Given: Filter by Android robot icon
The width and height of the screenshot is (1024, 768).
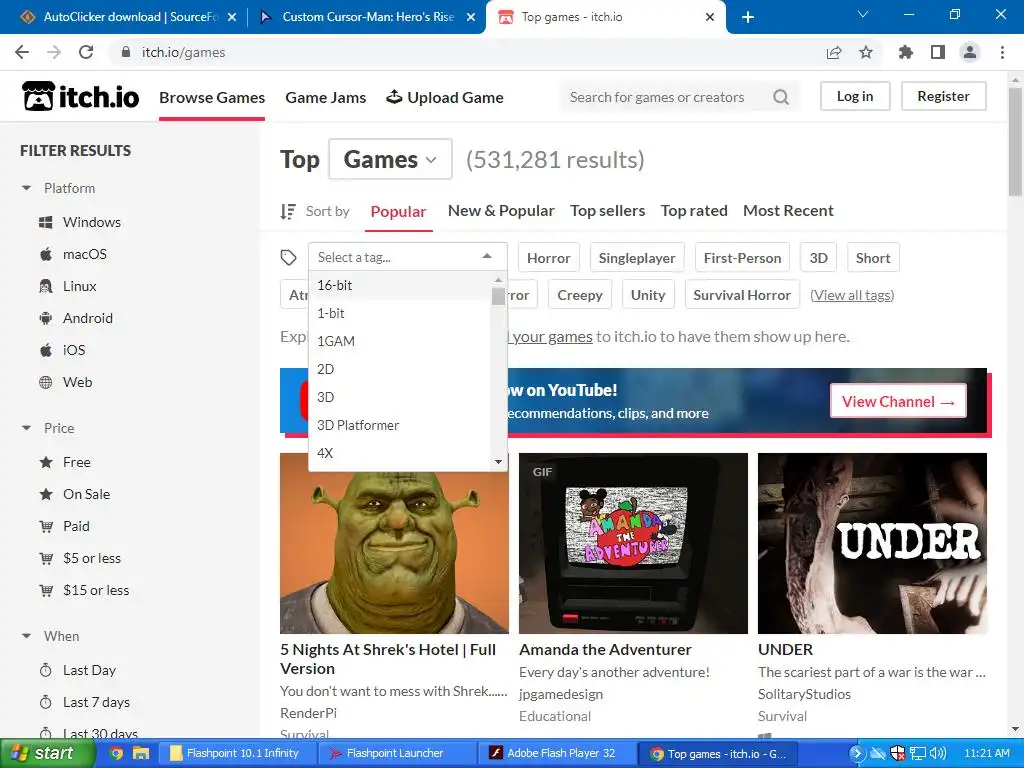Looking at the screenshot, I should tap(46, 318).
